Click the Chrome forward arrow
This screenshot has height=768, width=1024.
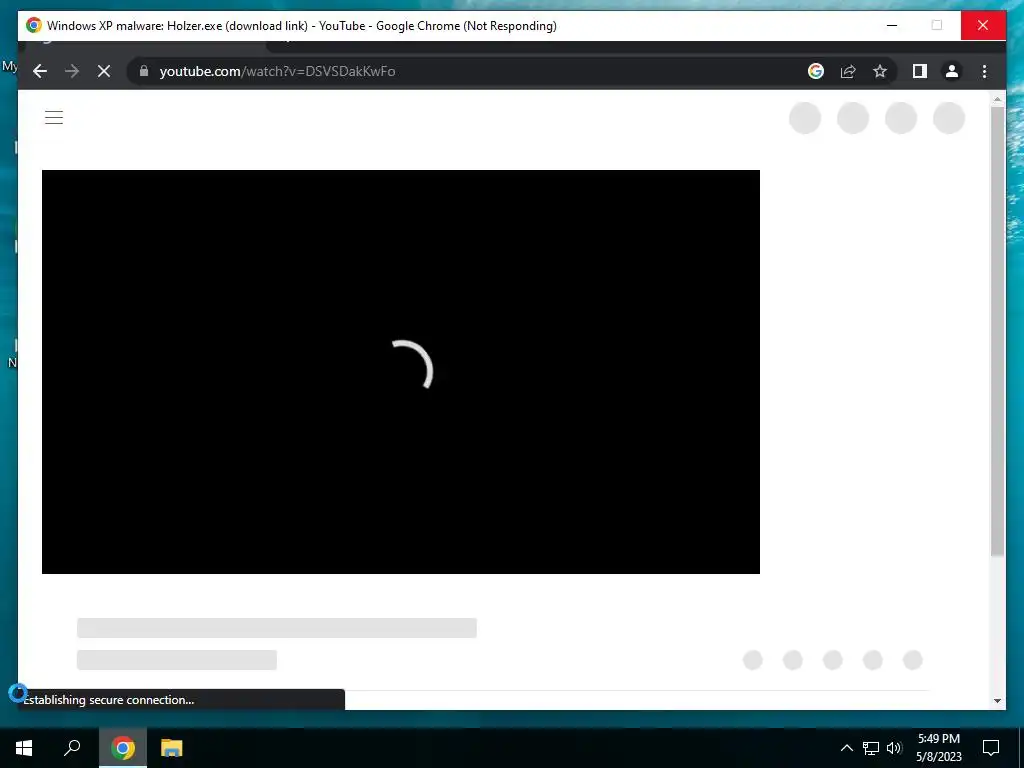tap(72, 71)
